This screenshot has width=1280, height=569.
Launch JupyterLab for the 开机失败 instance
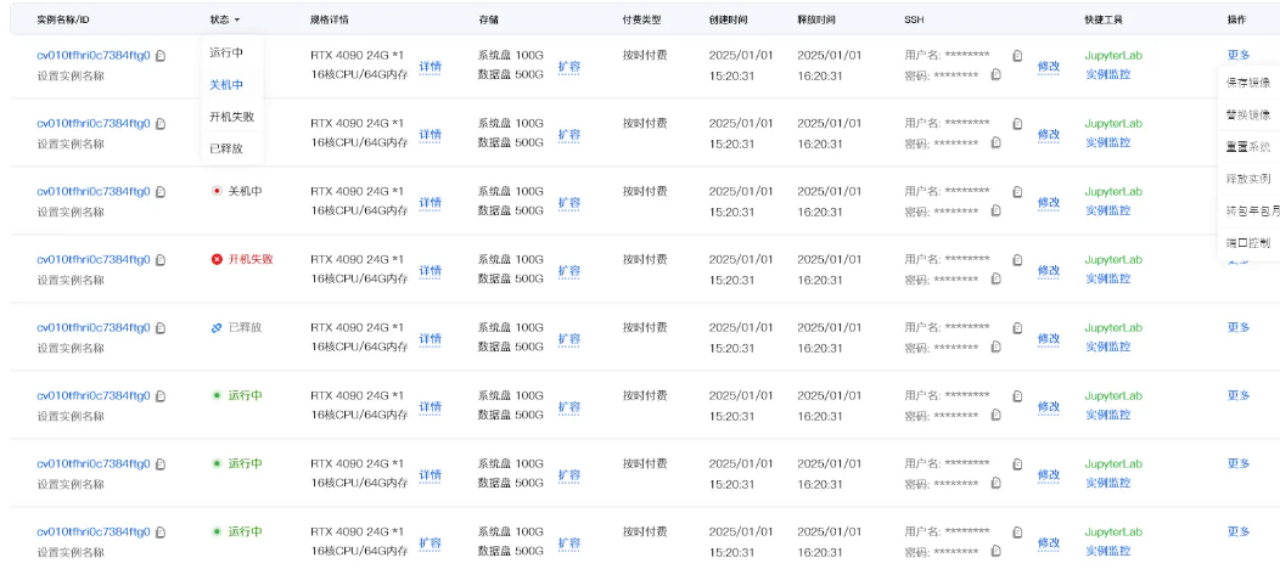(x=1113, y=259)
